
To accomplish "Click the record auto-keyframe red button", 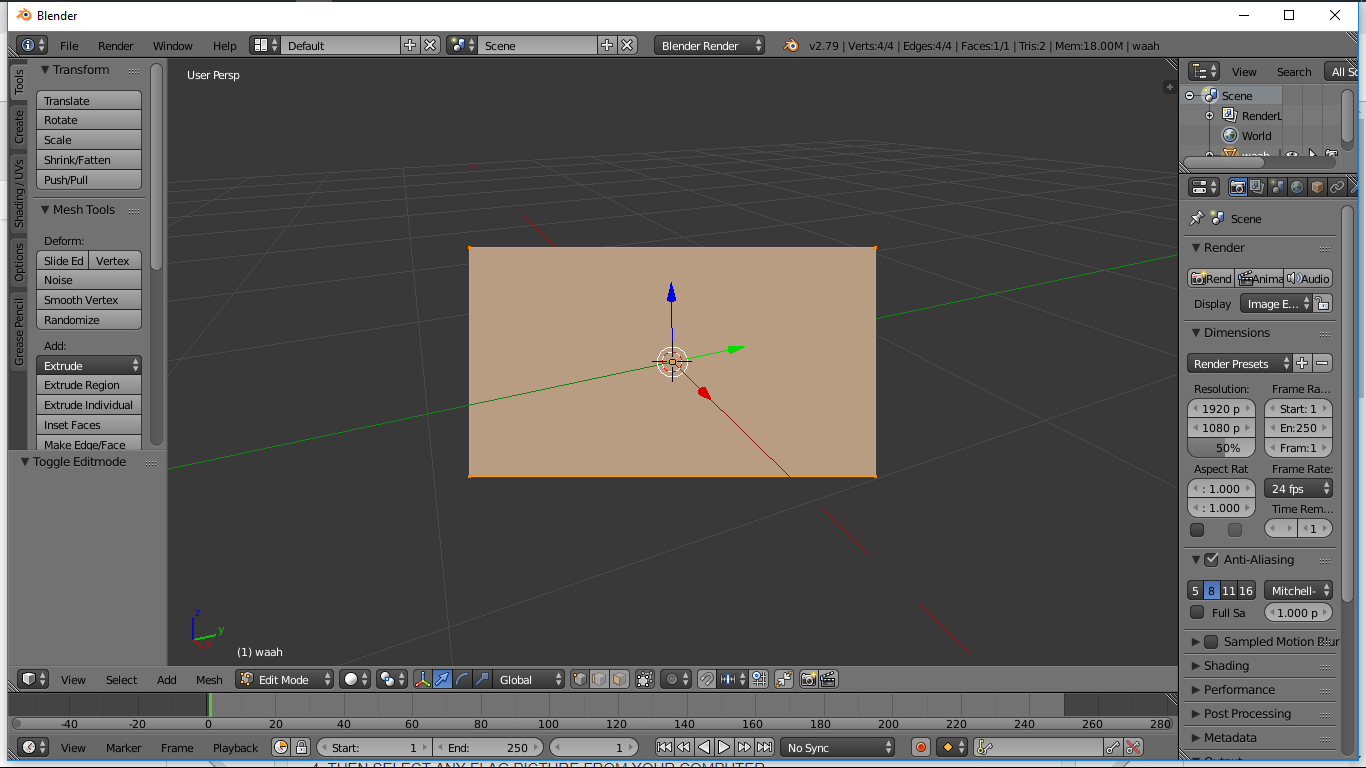I will 921,747.
